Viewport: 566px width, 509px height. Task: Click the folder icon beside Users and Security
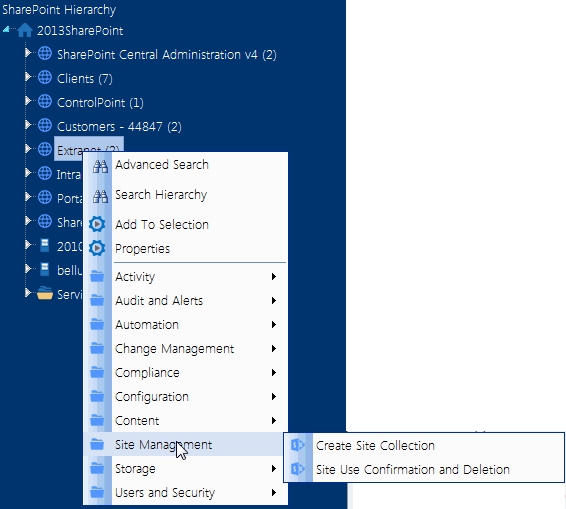coord(97,492)
